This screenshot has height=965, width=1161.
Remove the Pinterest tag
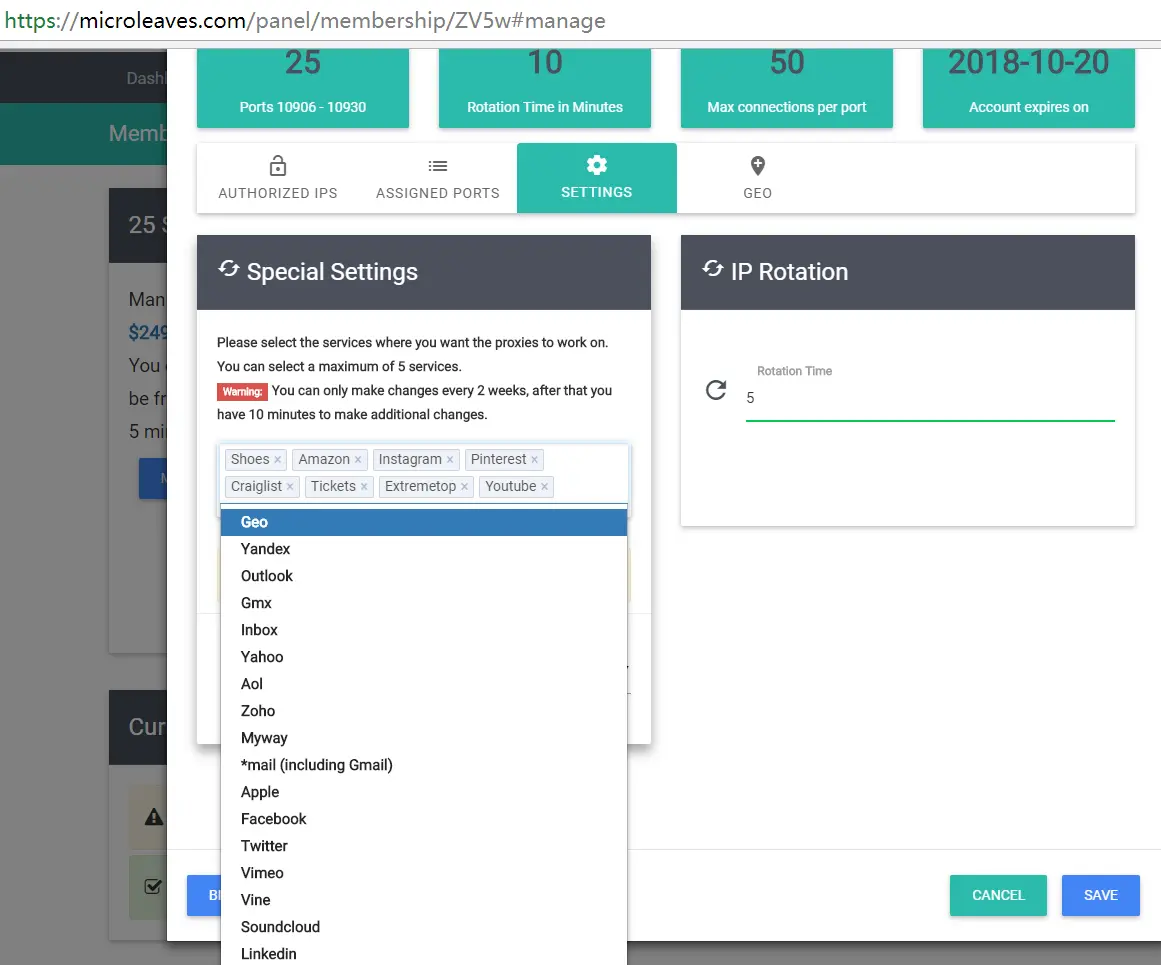click(534, 460)
